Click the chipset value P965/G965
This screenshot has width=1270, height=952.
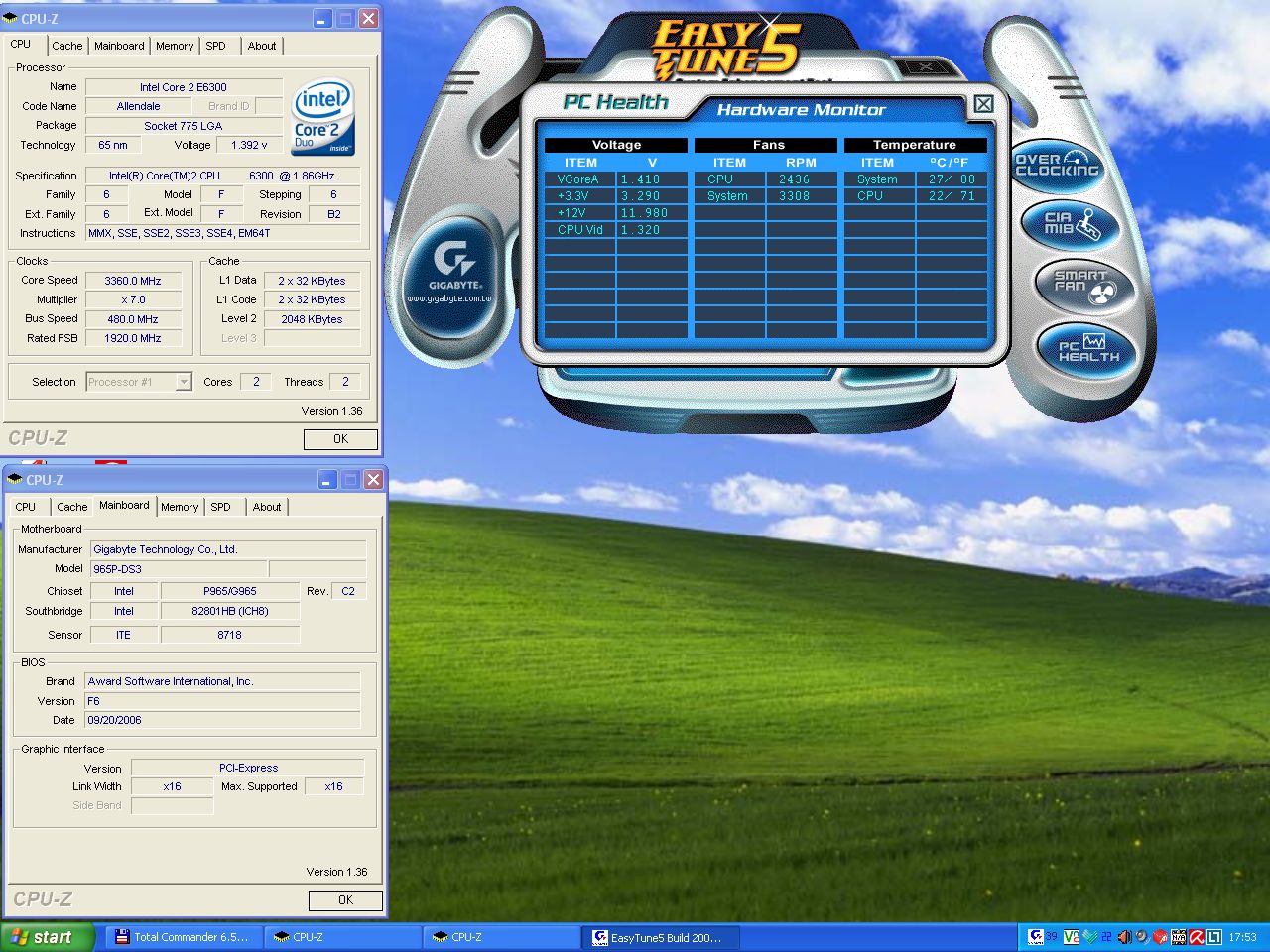(x=229, y=591)
